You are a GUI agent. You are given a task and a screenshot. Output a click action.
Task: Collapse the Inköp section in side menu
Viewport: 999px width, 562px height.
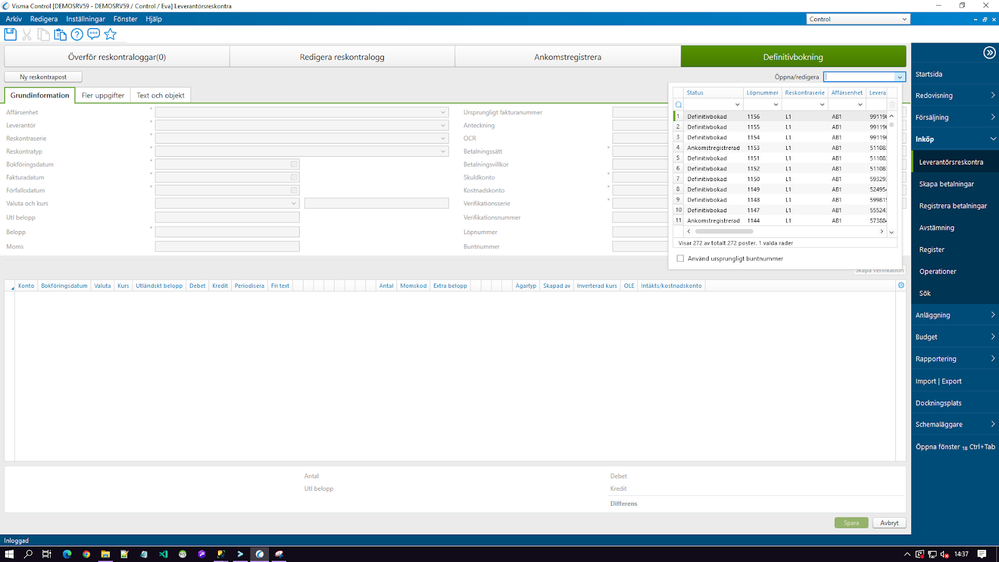point(954,139)
